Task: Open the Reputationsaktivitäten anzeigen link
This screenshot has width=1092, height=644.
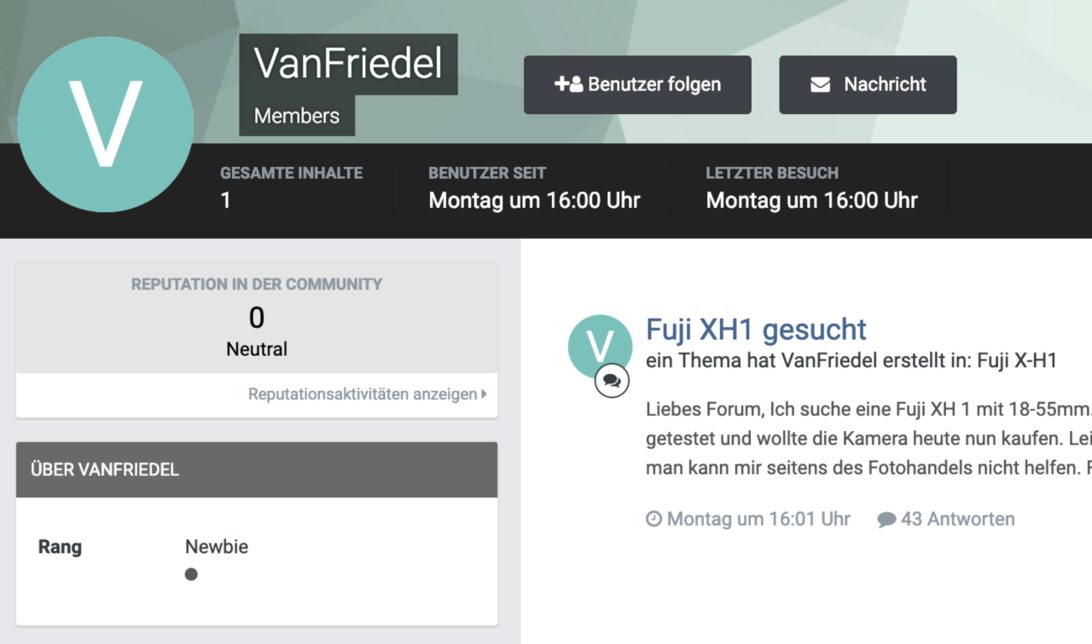Action: click(362, 394)
